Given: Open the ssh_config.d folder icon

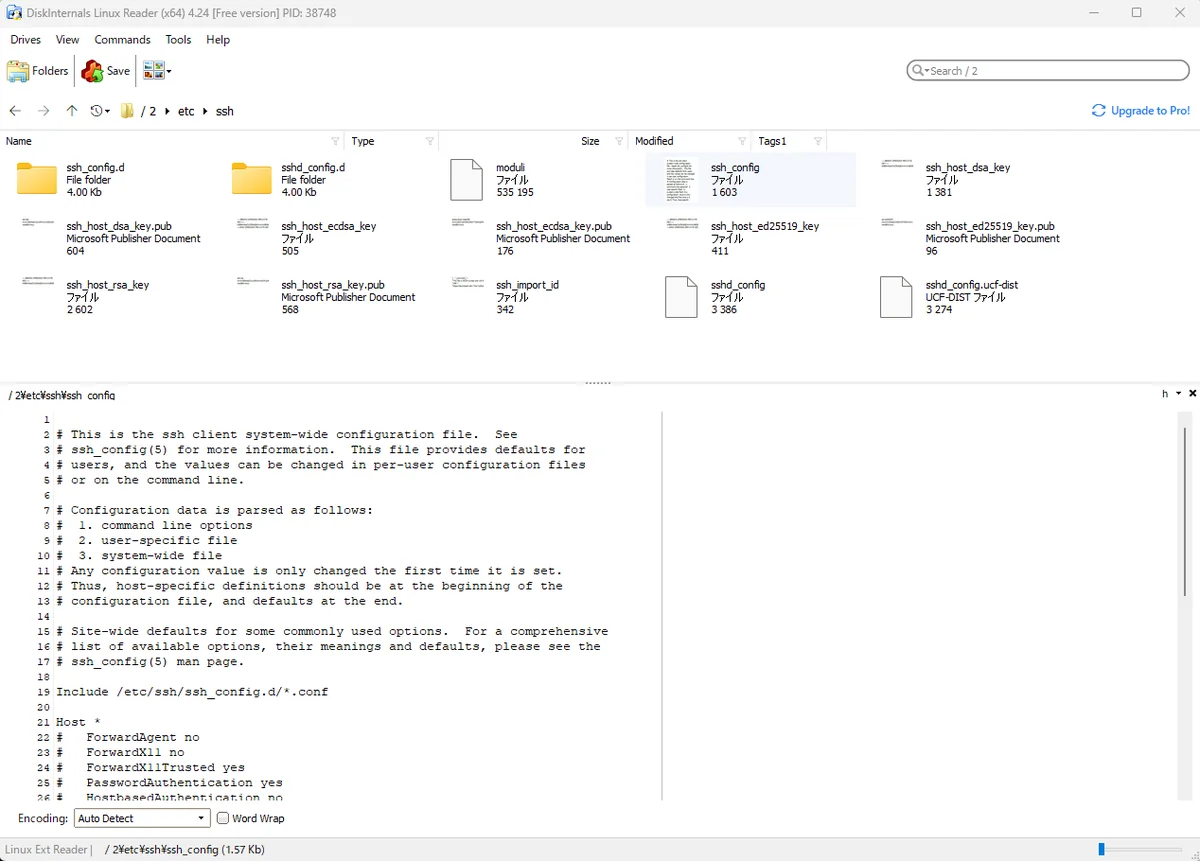Looking at the screenshot, I should click(37, 180).
